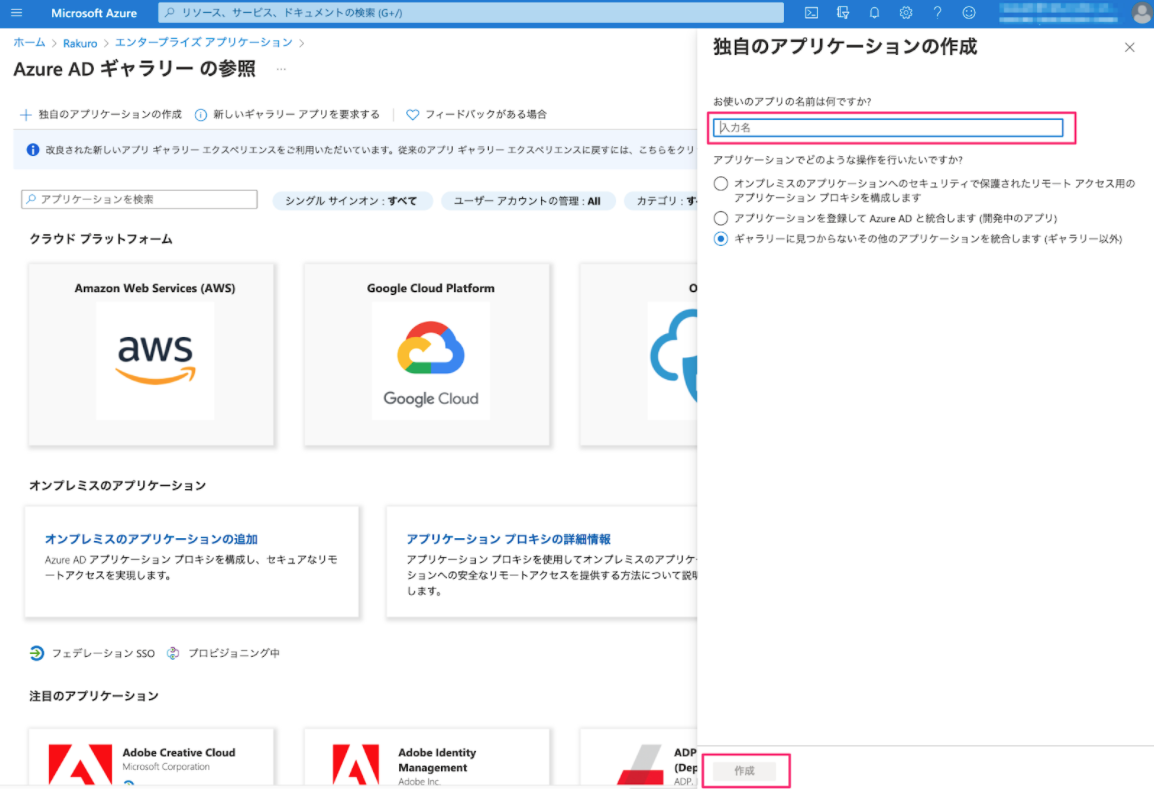The width and height of the screenshot is (1154, 792).
Task: Expand the カテゴリ filter pill
Action: (661, 201)
